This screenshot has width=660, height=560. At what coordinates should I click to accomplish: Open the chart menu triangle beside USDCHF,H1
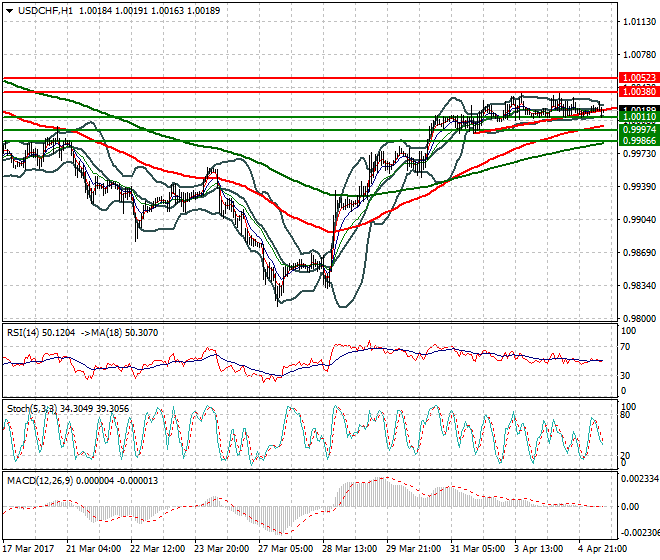click(9, 11)
